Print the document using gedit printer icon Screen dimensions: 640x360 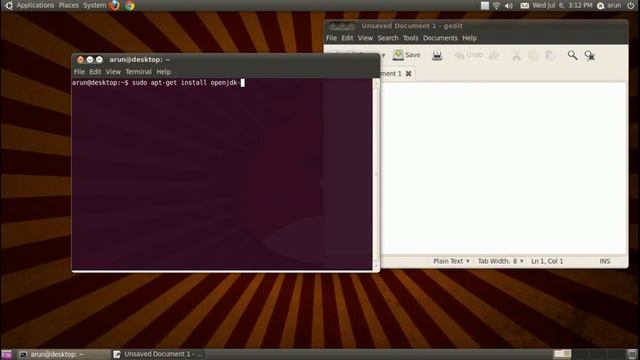[x=437, y=55]
